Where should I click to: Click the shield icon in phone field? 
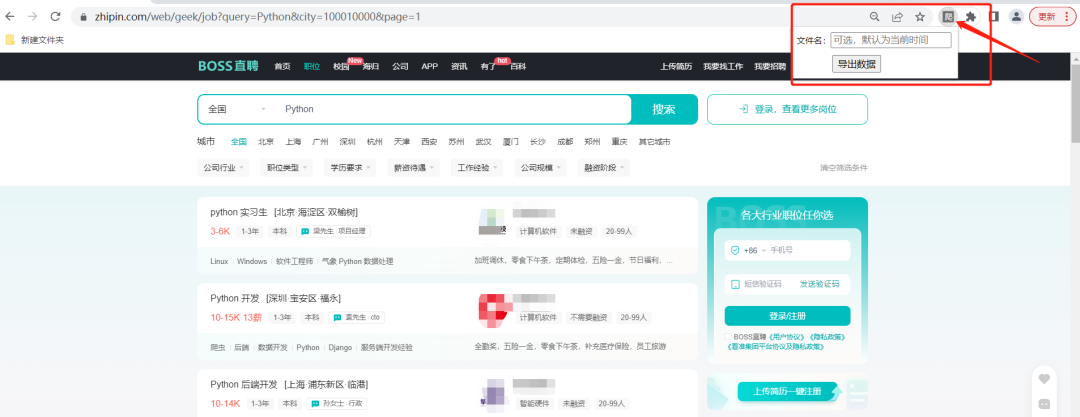[735, 250]
